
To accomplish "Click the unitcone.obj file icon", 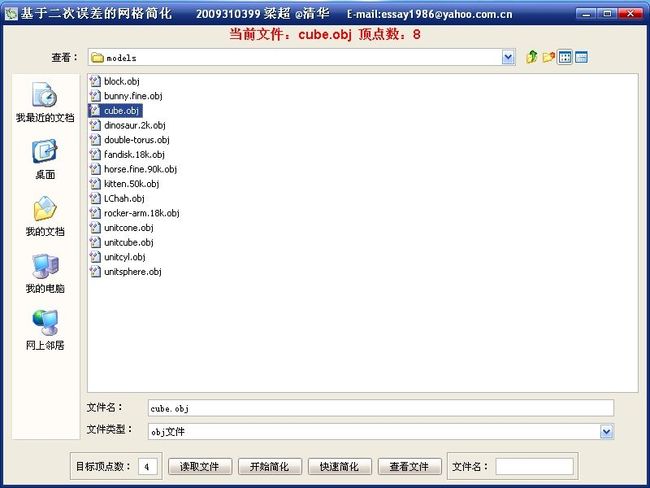I will (x=95, y=228).
